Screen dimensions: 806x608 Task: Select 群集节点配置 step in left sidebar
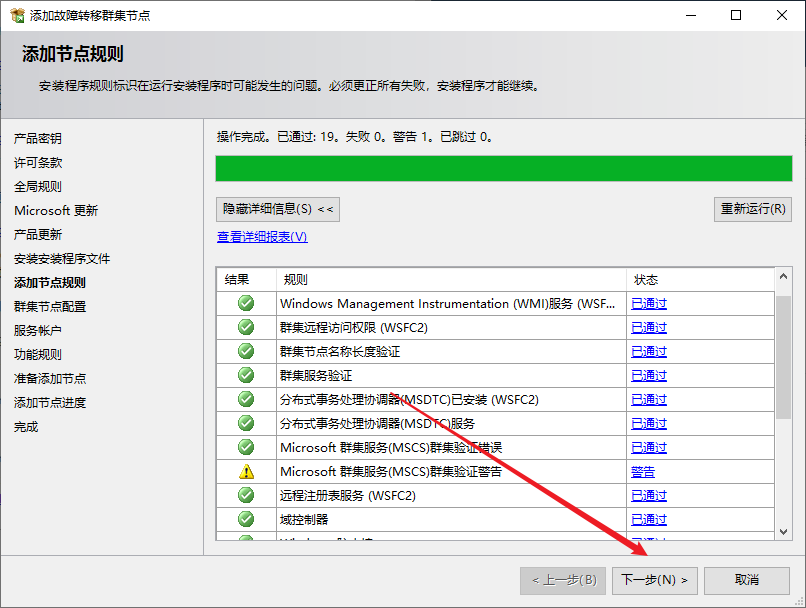(50, 307)
